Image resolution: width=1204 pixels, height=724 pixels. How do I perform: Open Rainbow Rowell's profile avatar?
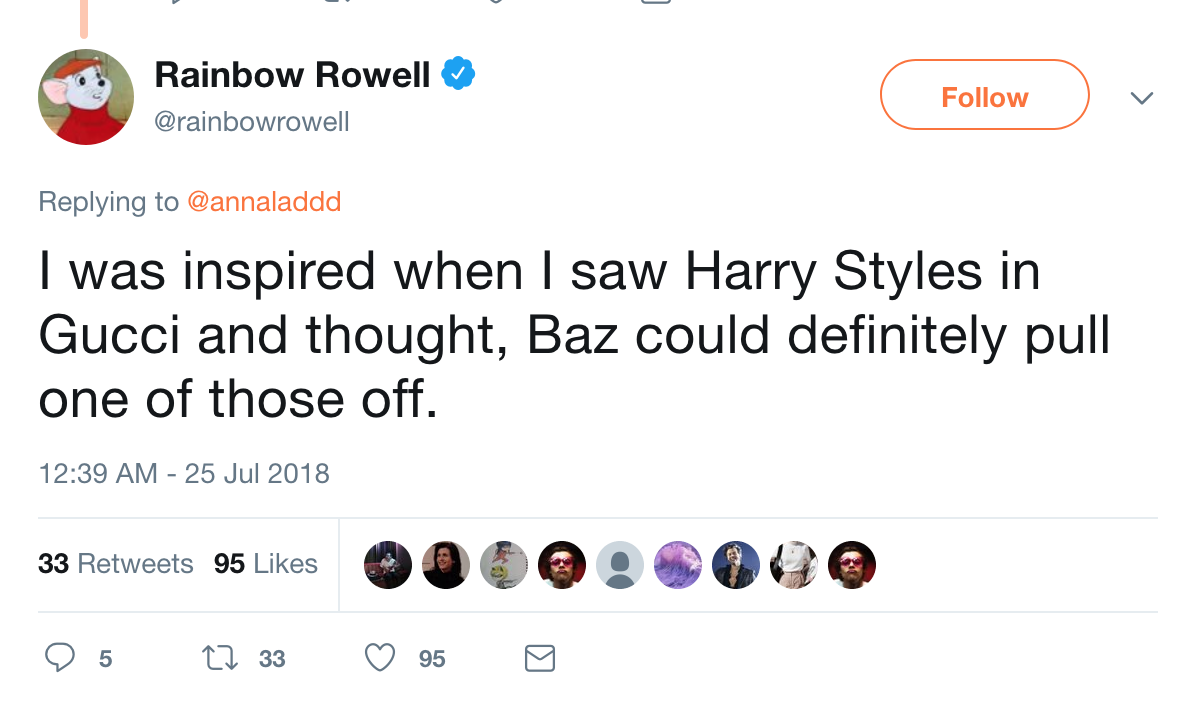pos(86,97)
